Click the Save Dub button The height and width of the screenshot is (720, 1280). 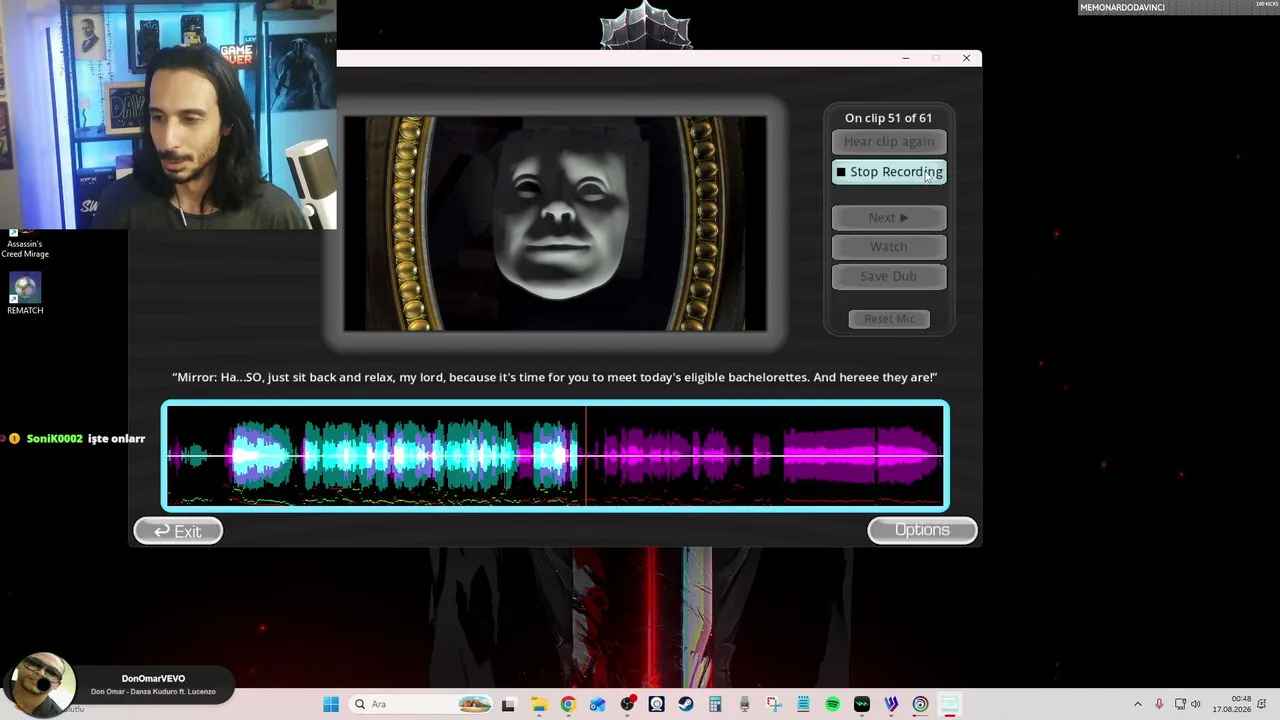(x=889, y=276)
